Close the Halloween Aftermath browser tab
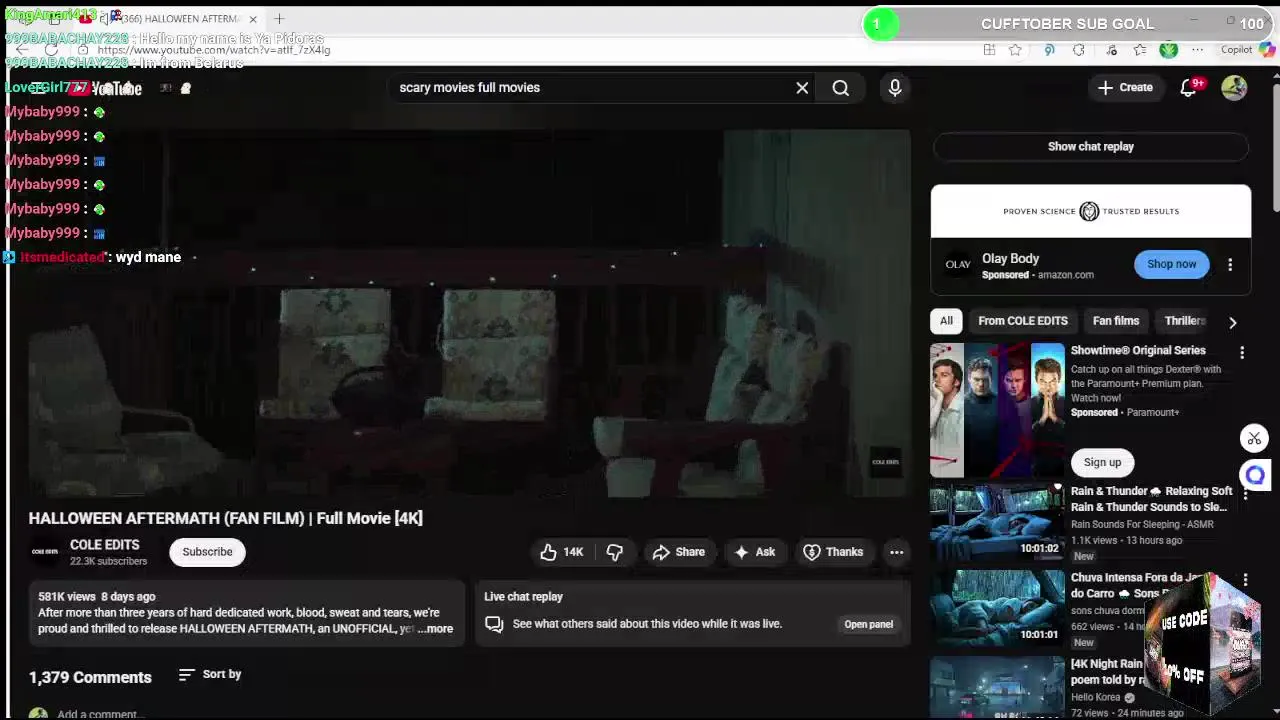This screenshot has height=720, width=1280. [253, 19]
